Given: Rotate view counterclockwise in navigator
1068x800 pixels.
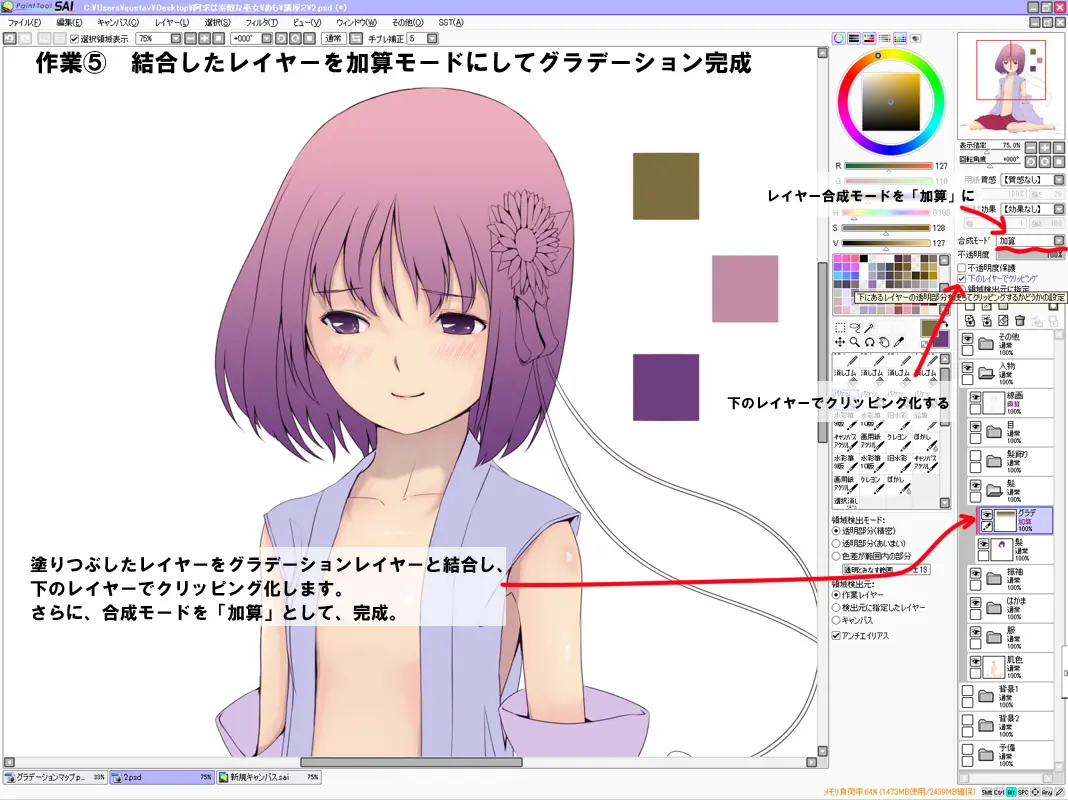Looking at the screenshot, I should [1031, 161].
